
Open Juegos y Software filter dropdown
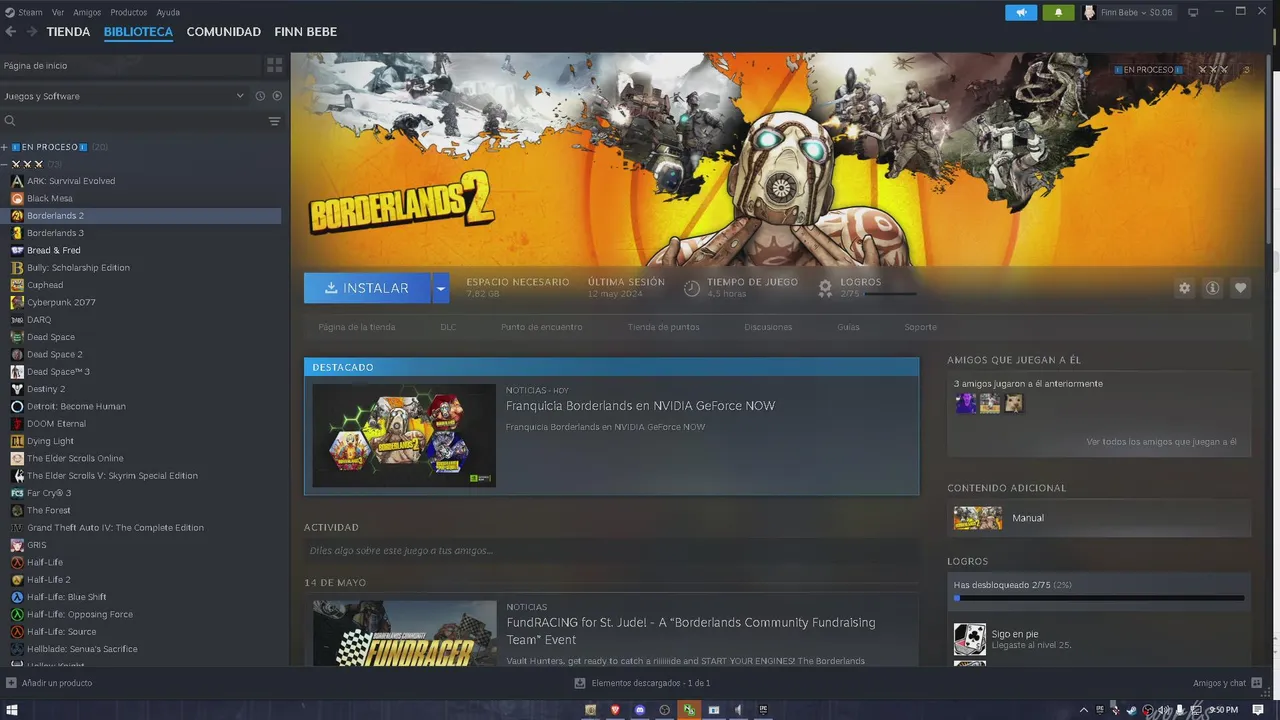click(x=125, y=96)
